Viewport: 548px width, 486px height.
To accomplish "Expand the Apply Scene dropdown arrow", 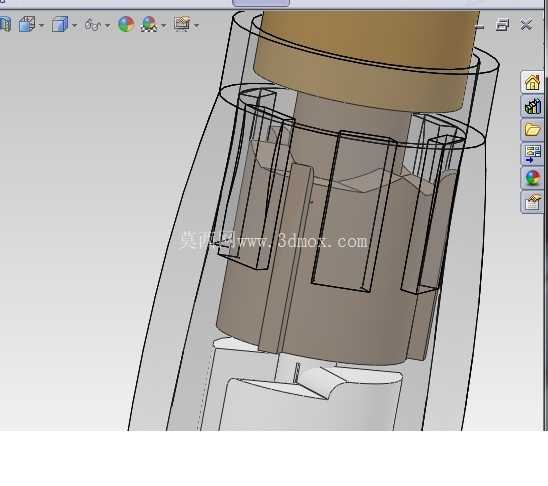I will (x=164, y=26).
